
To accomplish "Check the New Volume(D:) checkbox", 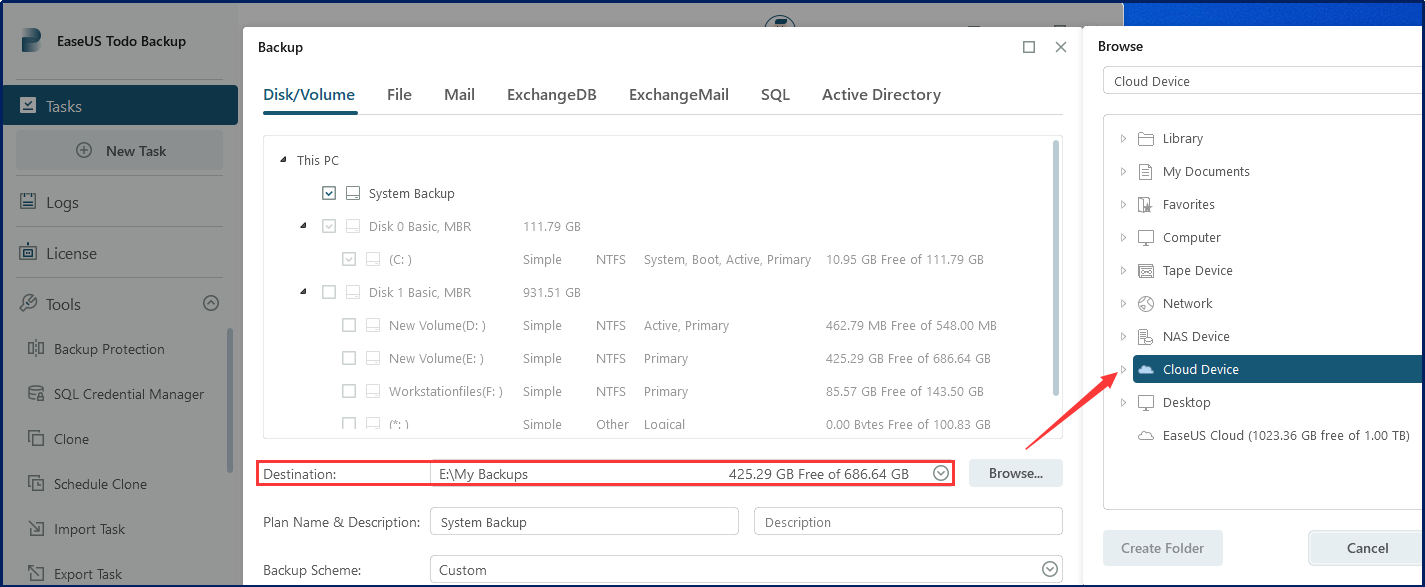I will (x=349, y=324).
